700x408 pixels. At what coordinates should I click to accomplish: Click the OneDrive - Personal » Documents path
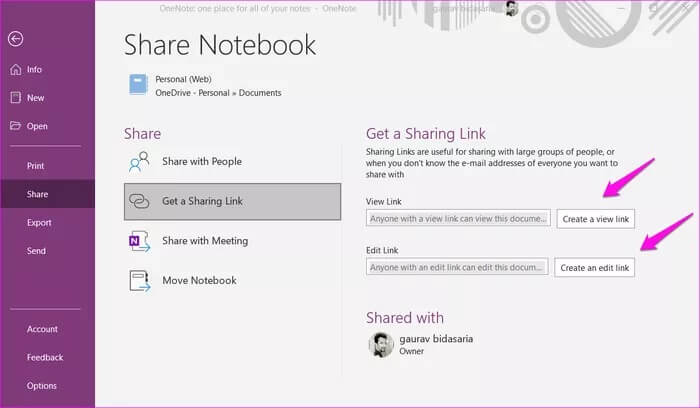click(x=218, y=93)
